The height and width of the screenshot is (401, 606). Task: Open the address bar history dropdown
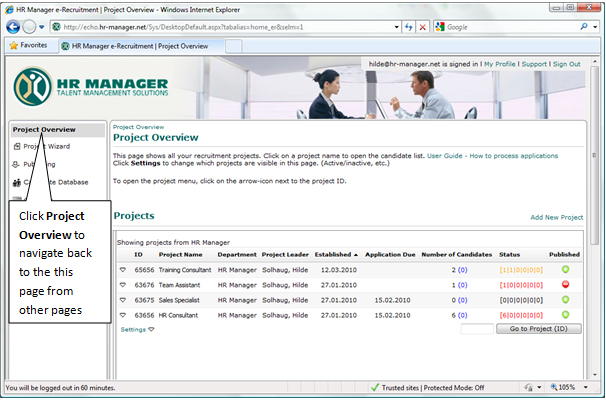pos(397,27)
